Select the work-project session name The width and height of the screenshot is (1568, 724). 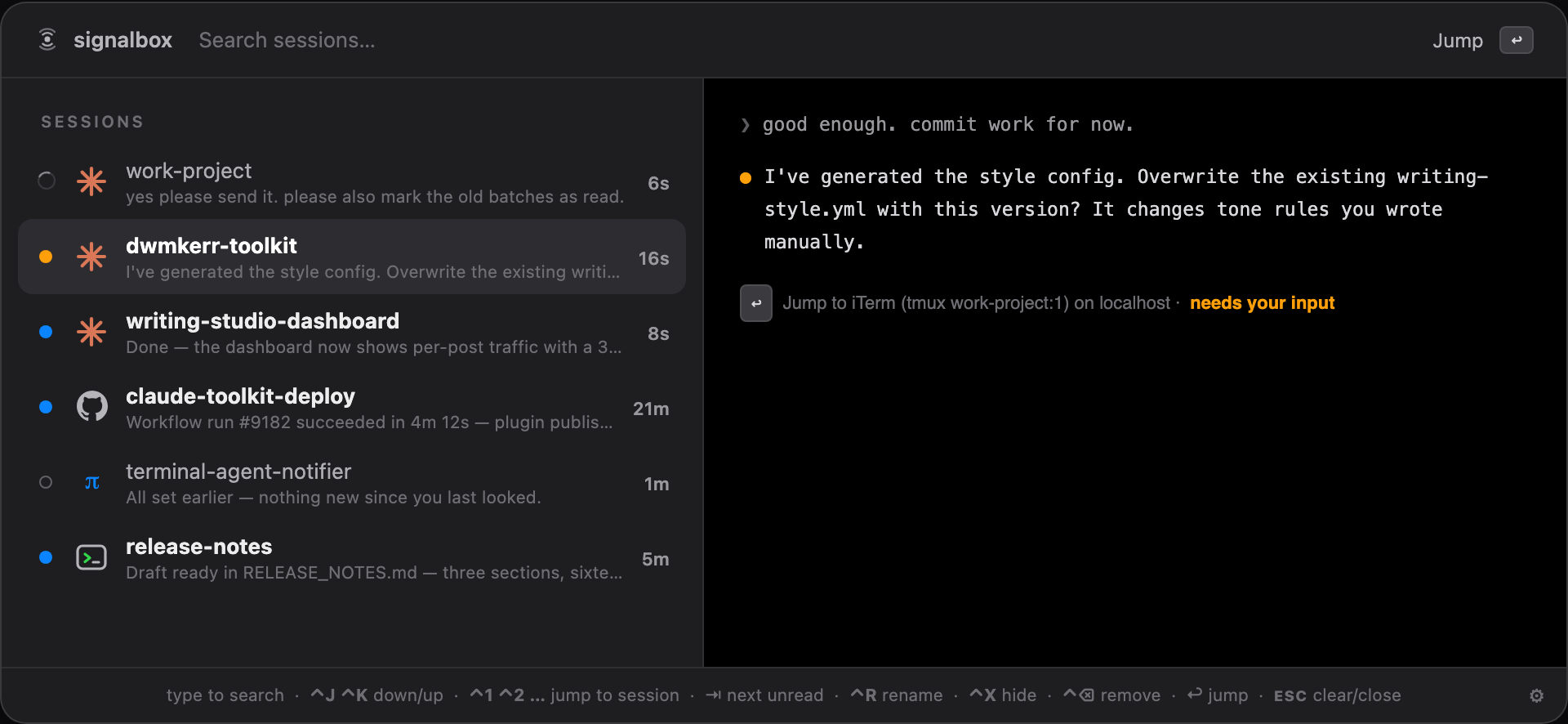click(x=189, y=171)
